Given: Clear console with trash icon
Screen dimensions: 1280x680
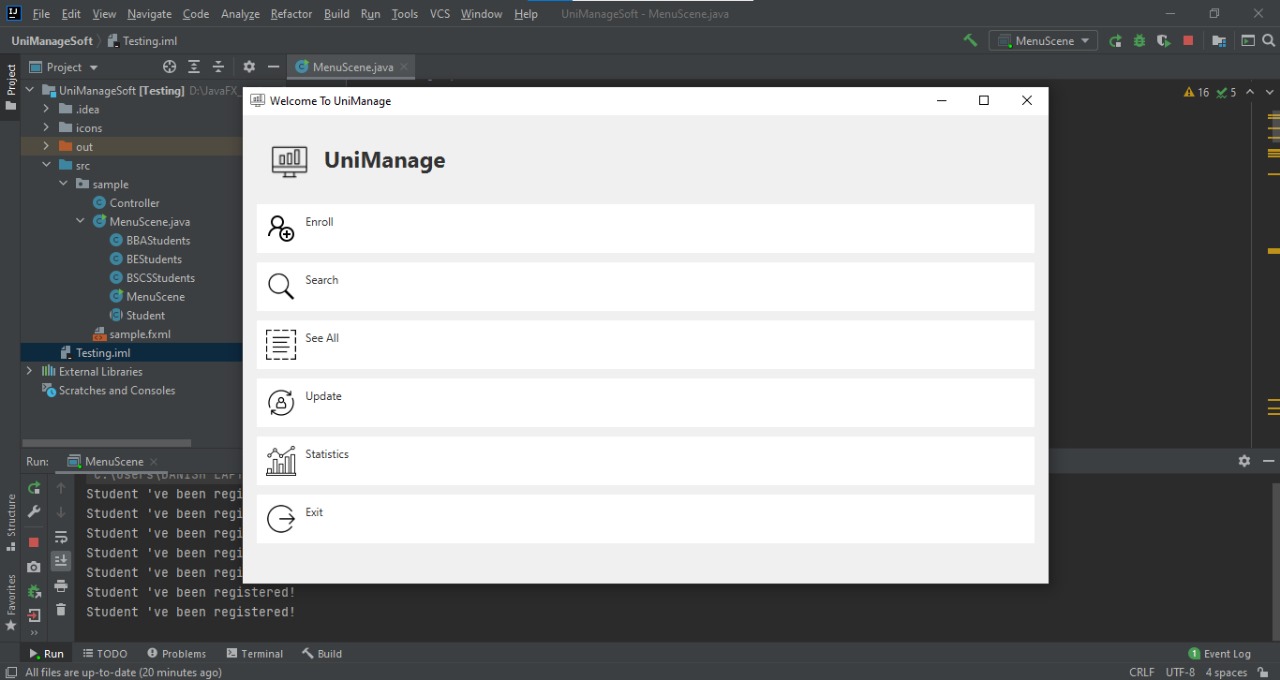Looking at the screenshot, I should [x=61, y=610].
